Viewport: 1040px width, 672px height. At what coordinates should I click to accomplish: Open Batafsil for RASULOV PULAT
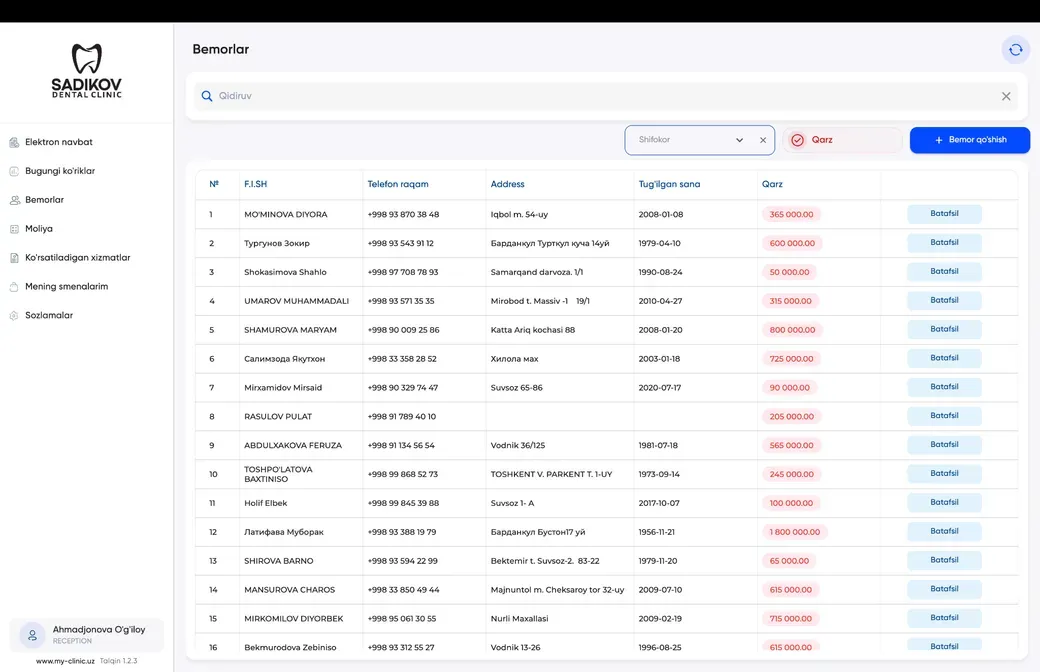(x=944, y=416)
